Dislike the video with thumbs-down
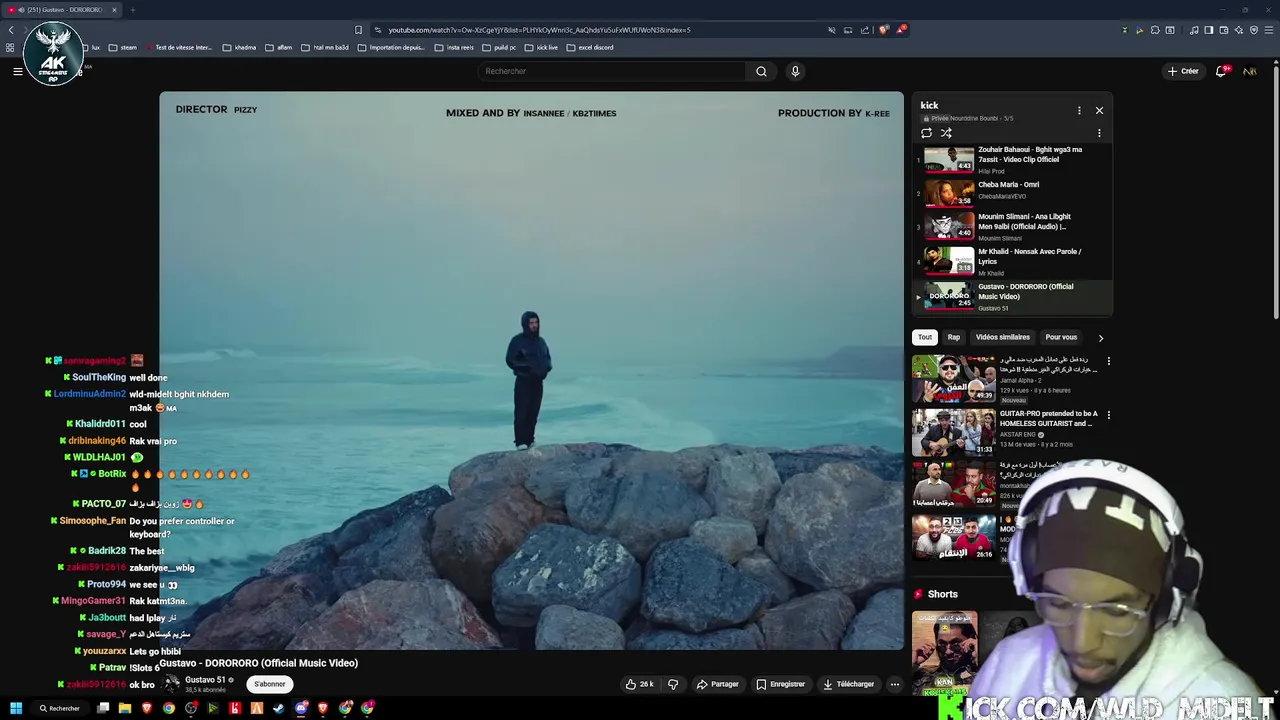This screenshot has height=720, width=1280. pos(673,684)
